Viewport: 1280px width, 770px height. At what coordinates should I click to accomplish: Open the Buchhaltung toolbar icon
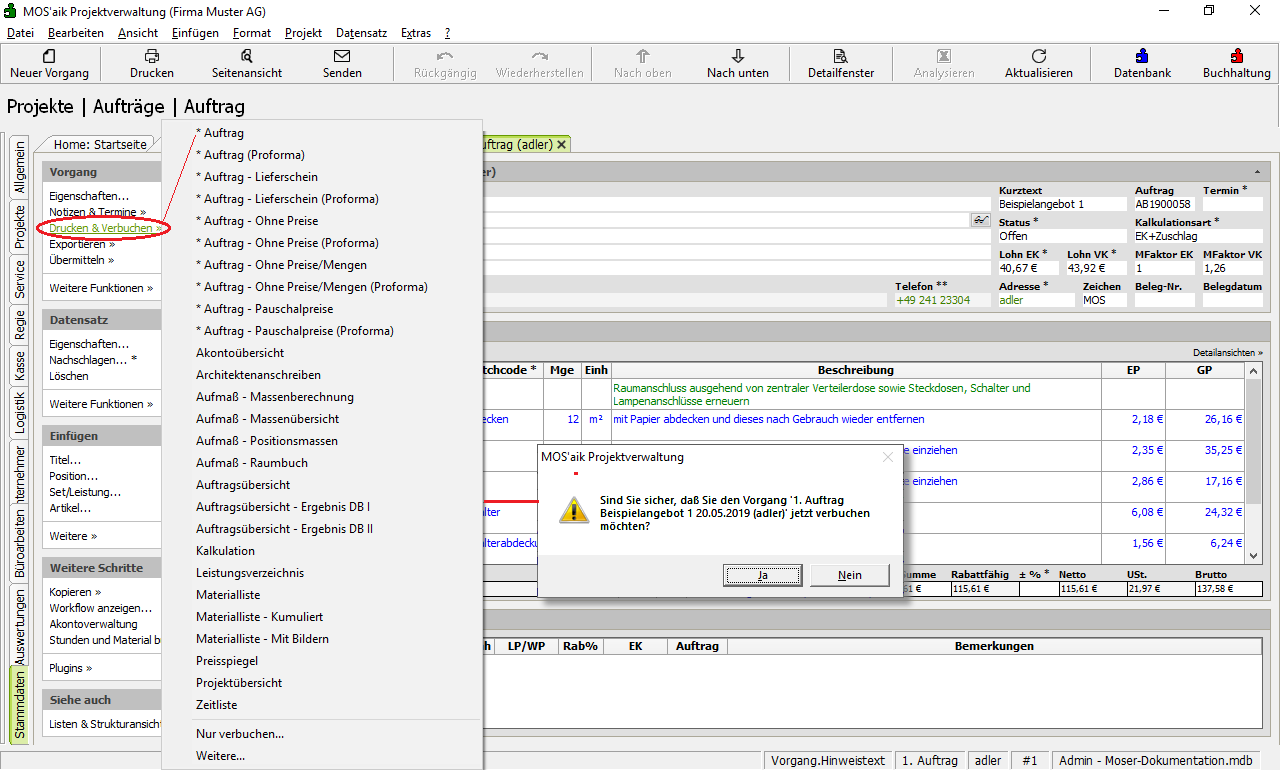point(1236,57)
